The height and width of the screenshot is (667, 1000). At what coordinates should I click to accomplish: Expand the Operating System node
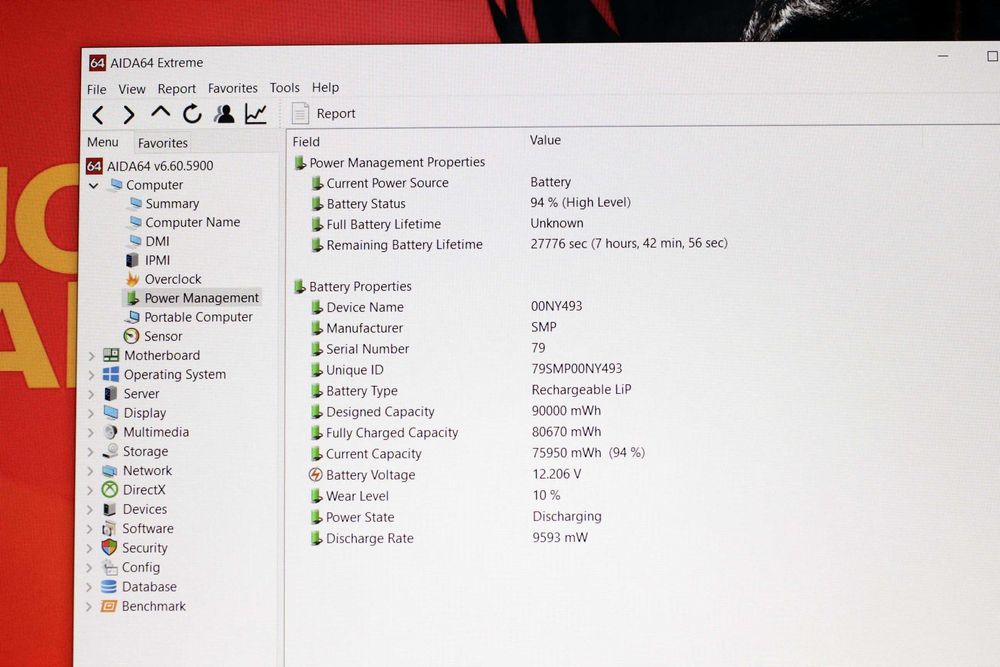click(91, 375)
